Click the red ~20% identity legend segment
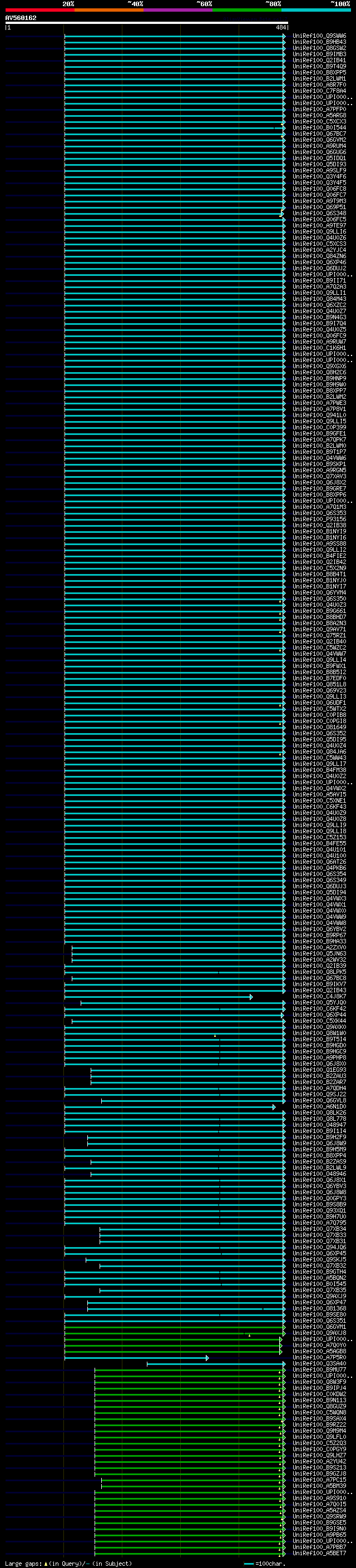Image resolution: width=356 pixels, height=1568 pixels. [39, 10]
